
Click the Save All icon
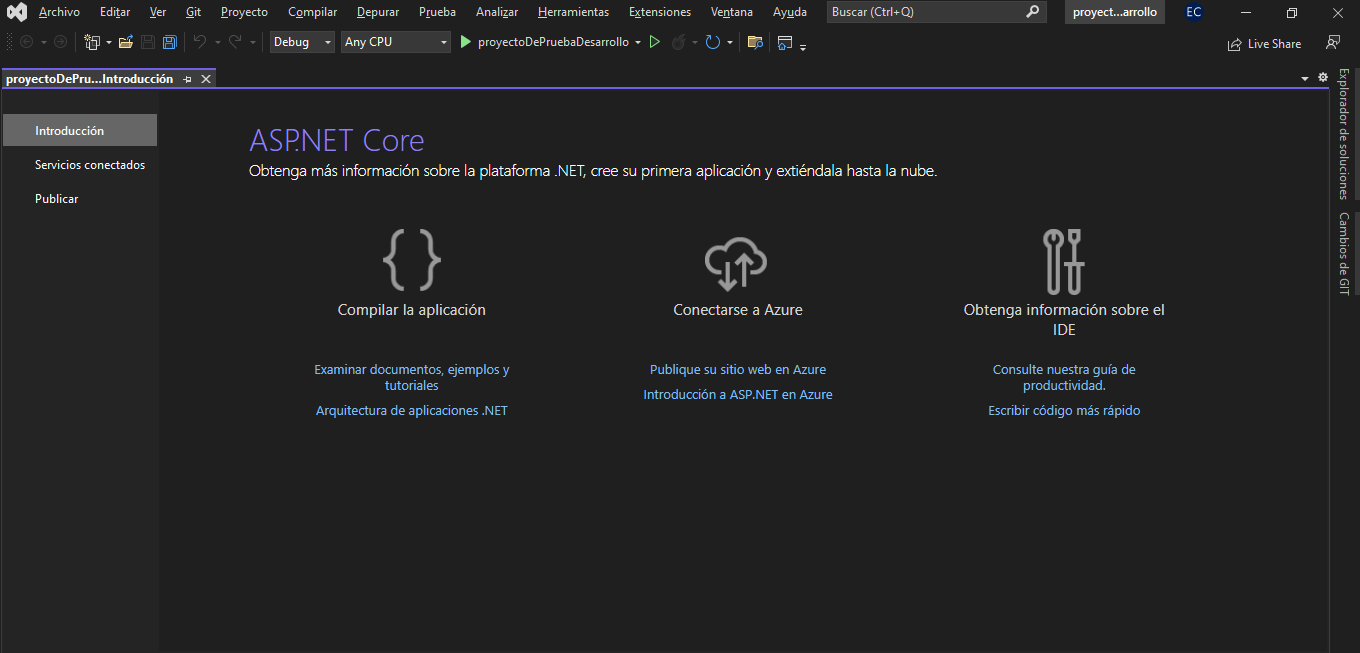click(x=169, y=42)
